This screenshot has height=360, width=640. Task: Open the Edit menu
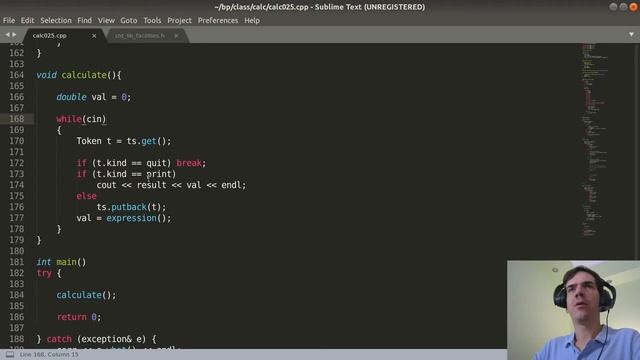(27, 20)
